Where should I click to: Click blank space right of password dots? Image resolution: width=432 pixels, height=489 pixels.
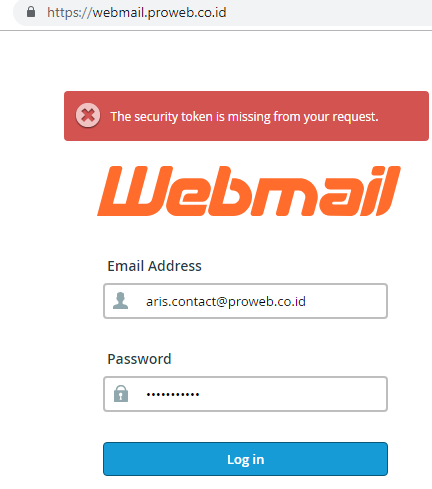coord(293,394)
